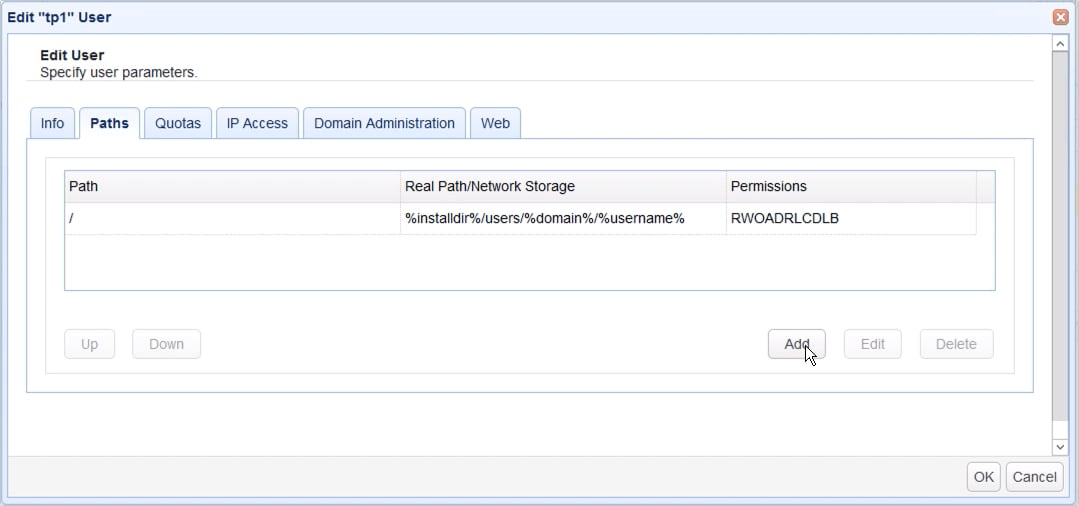Image resolution: width=1079 pixels, height=506 pixels.
Task: Close the Edit "tp1" User dialog
Action: point(1060,17)
